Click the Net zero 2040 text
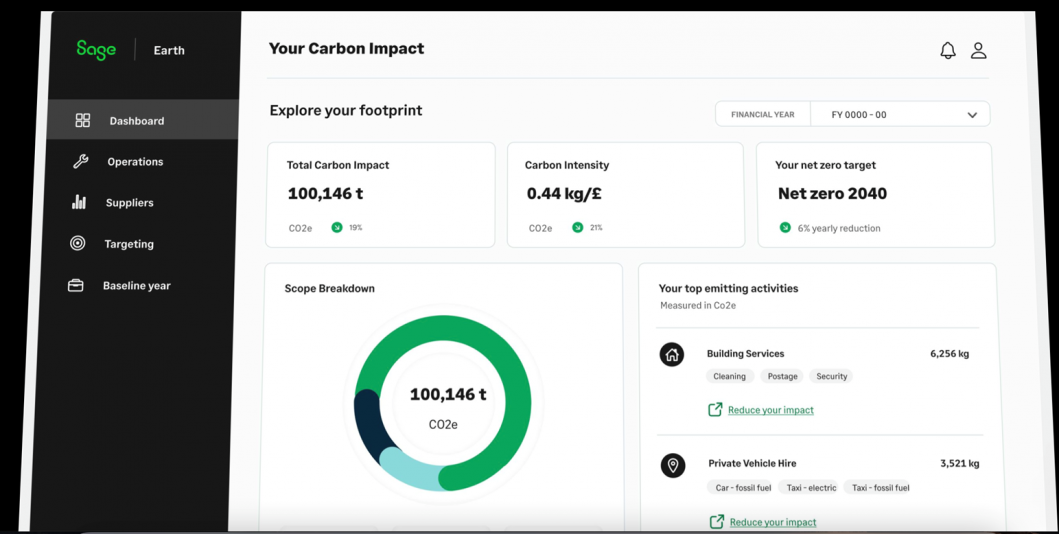This screenshot has width=1059, height=534. tap(832, 194)
